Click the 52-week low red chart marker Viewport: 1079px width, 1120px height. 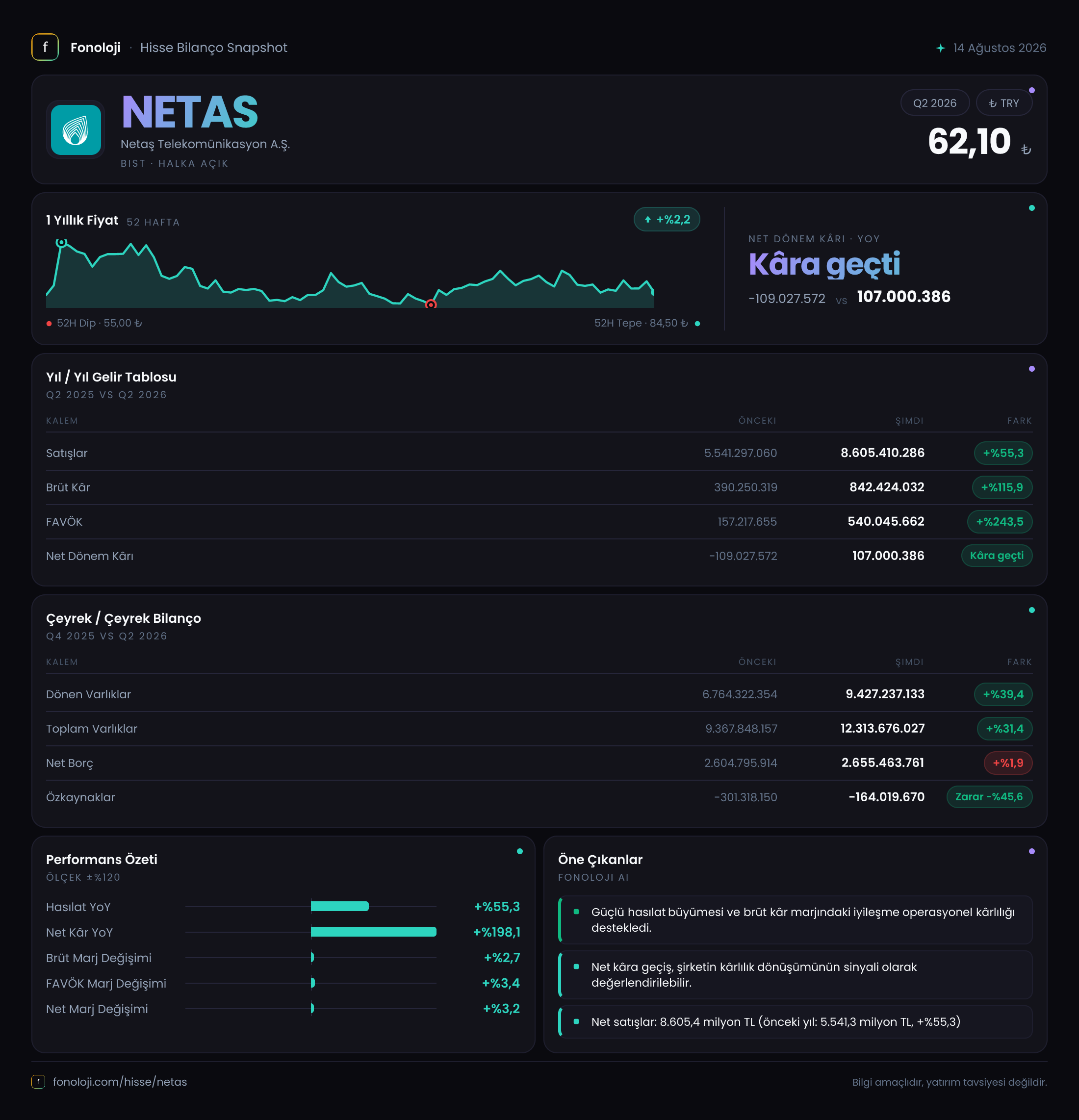click(x=431, y=305)
